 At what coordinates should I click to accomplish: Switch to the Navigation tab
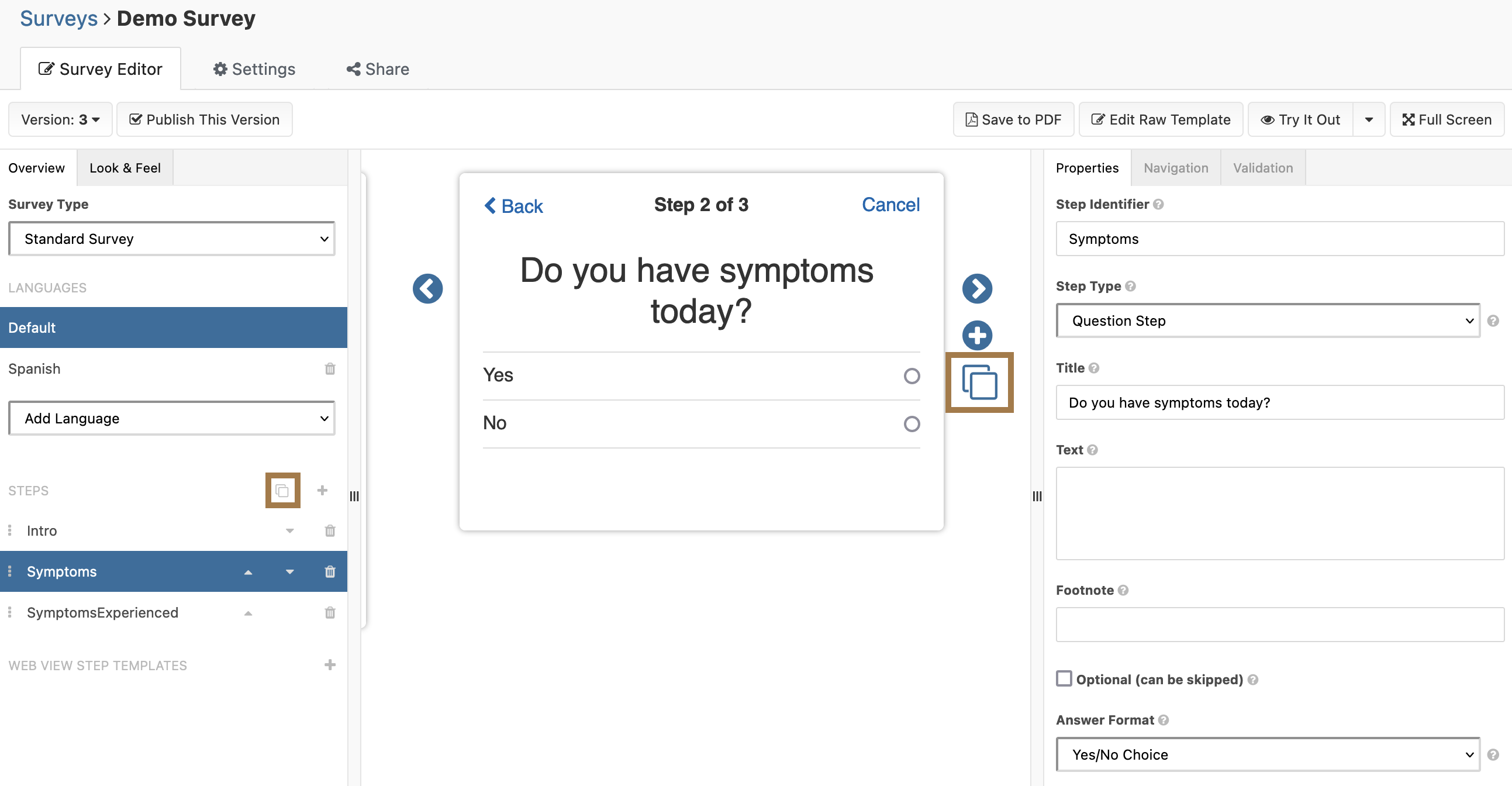coord(1176,168)
